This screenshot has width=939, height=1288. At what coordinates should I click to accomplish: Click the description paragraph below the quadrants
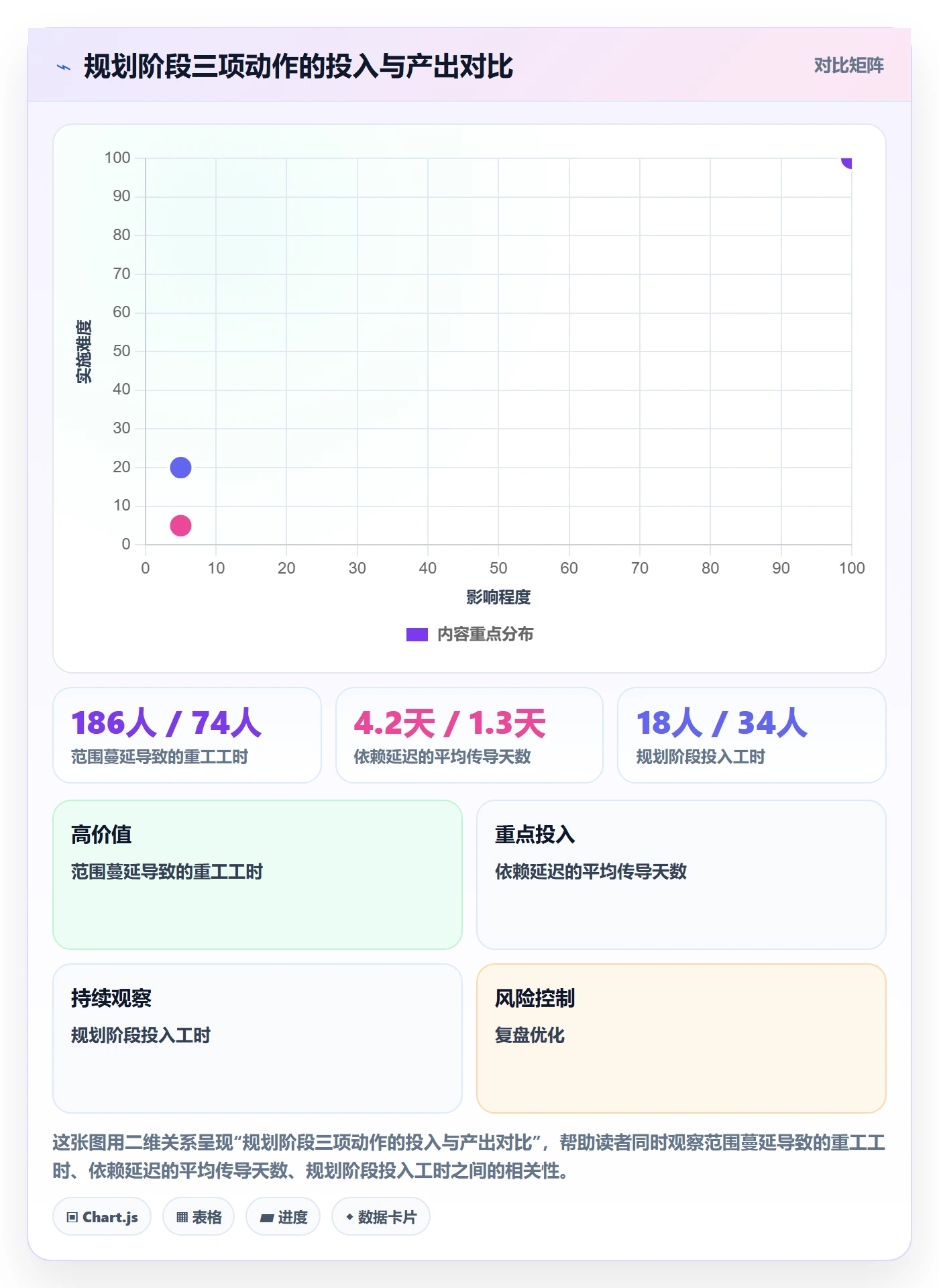(x=469, y=1157)
